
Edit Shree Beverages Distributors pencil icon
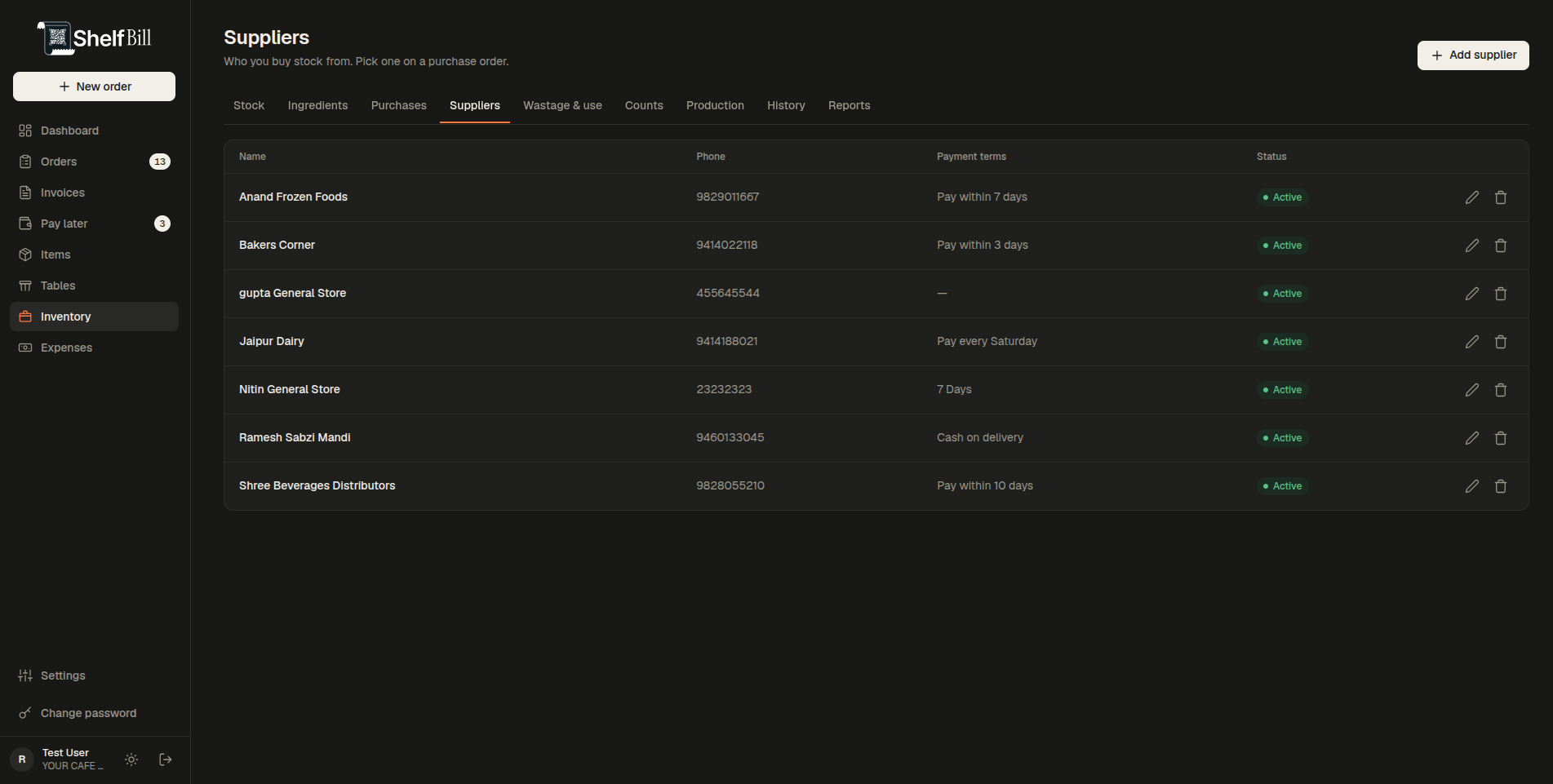[1471, 486]
